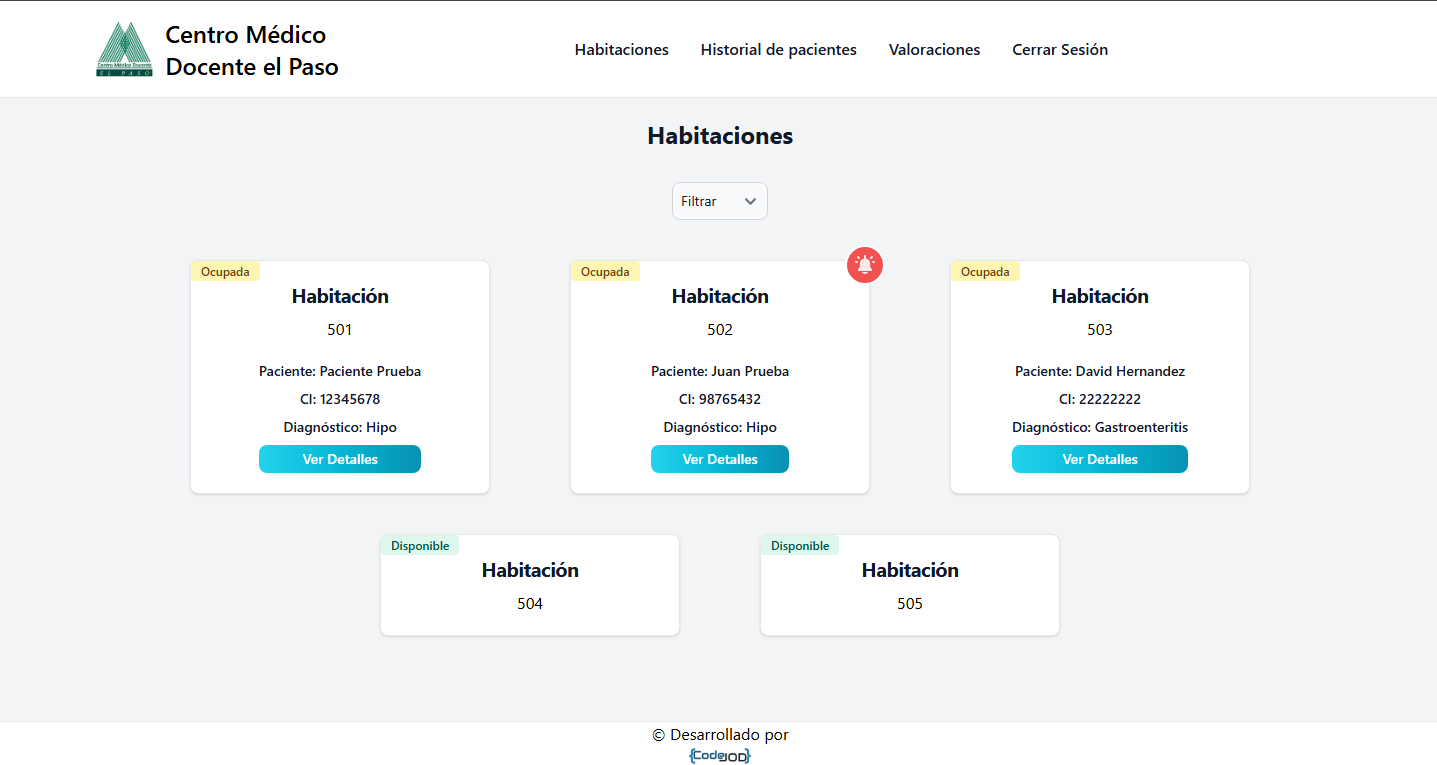Click the Ocupada badge on room 503
The width and height of the screenshot is (1437, 765).
coord(985,272)
